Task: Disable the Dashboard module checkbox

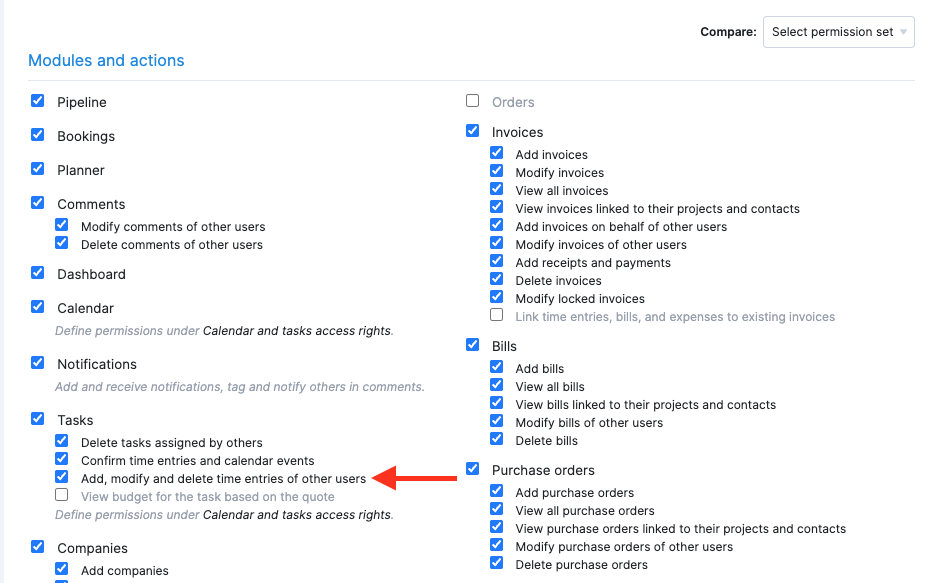Action: [38, 273]
